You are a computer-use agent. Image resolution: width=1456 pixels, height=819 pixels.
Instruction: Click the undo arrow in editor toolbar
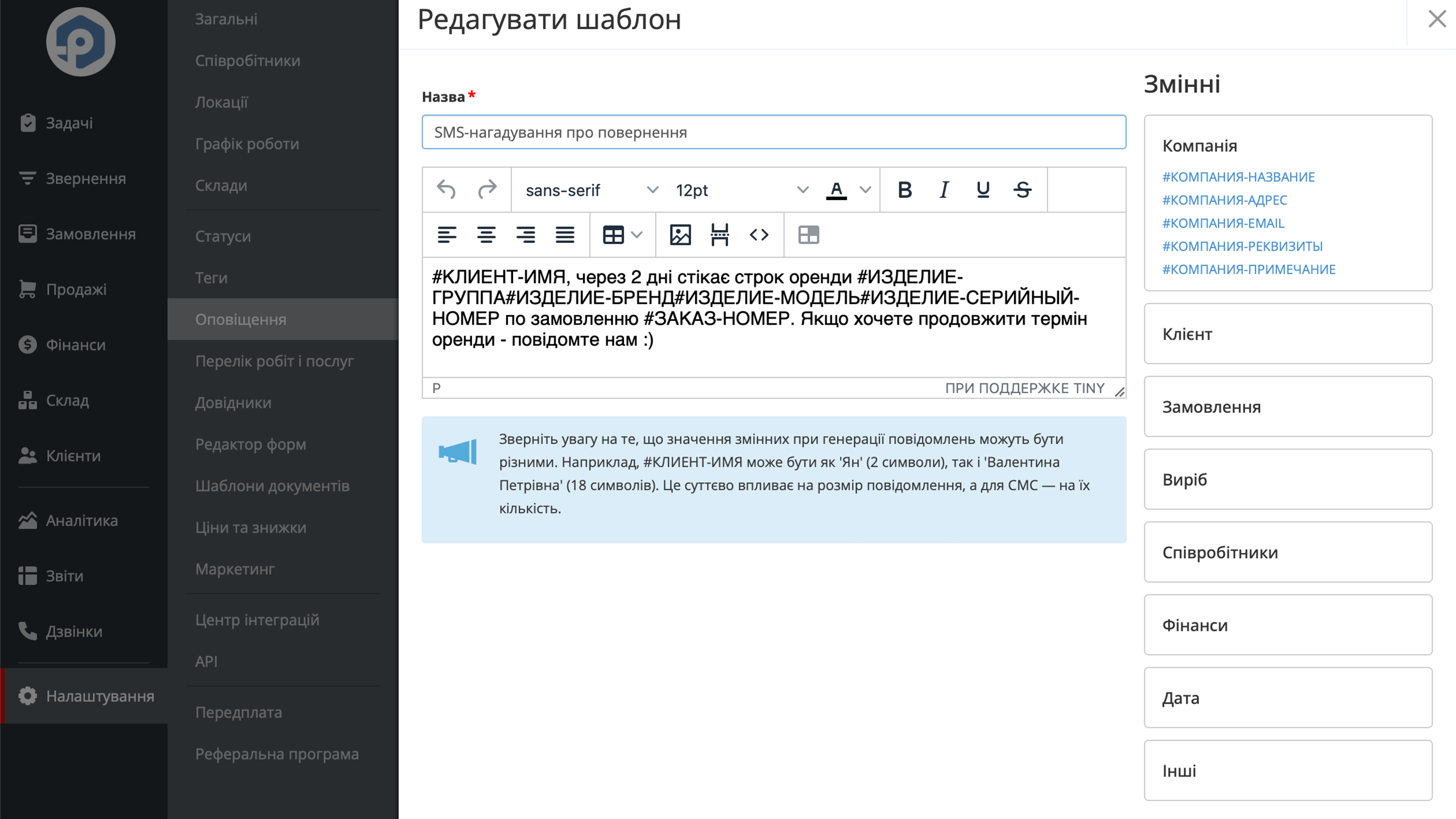click(x=446, y=189)
